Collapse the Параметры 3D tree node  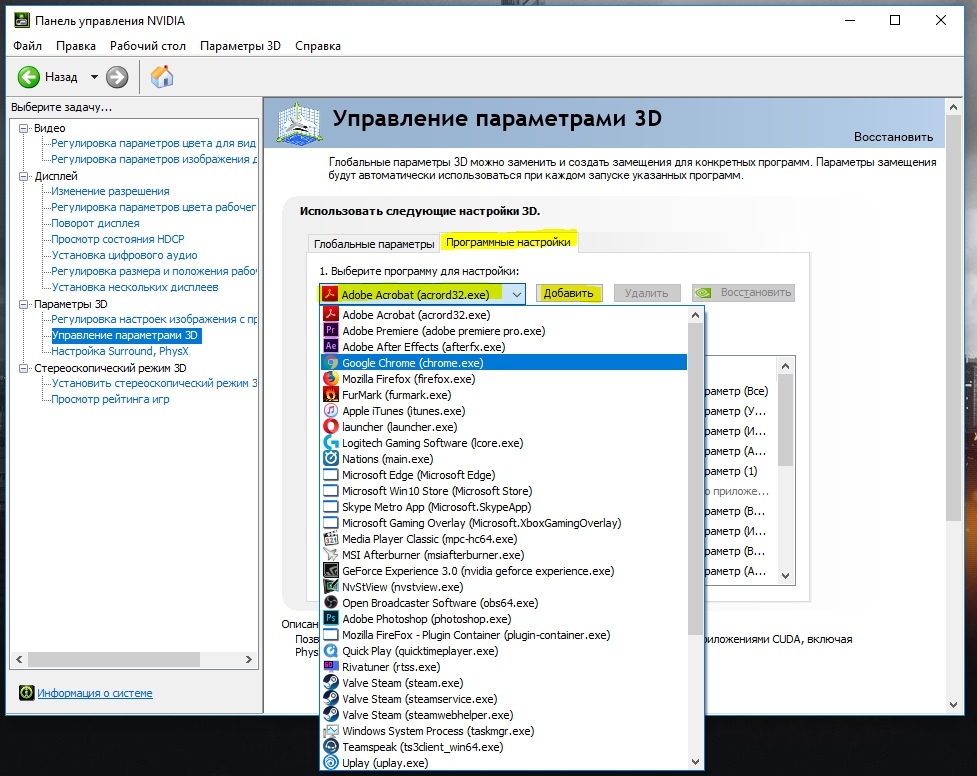(24, 304)
